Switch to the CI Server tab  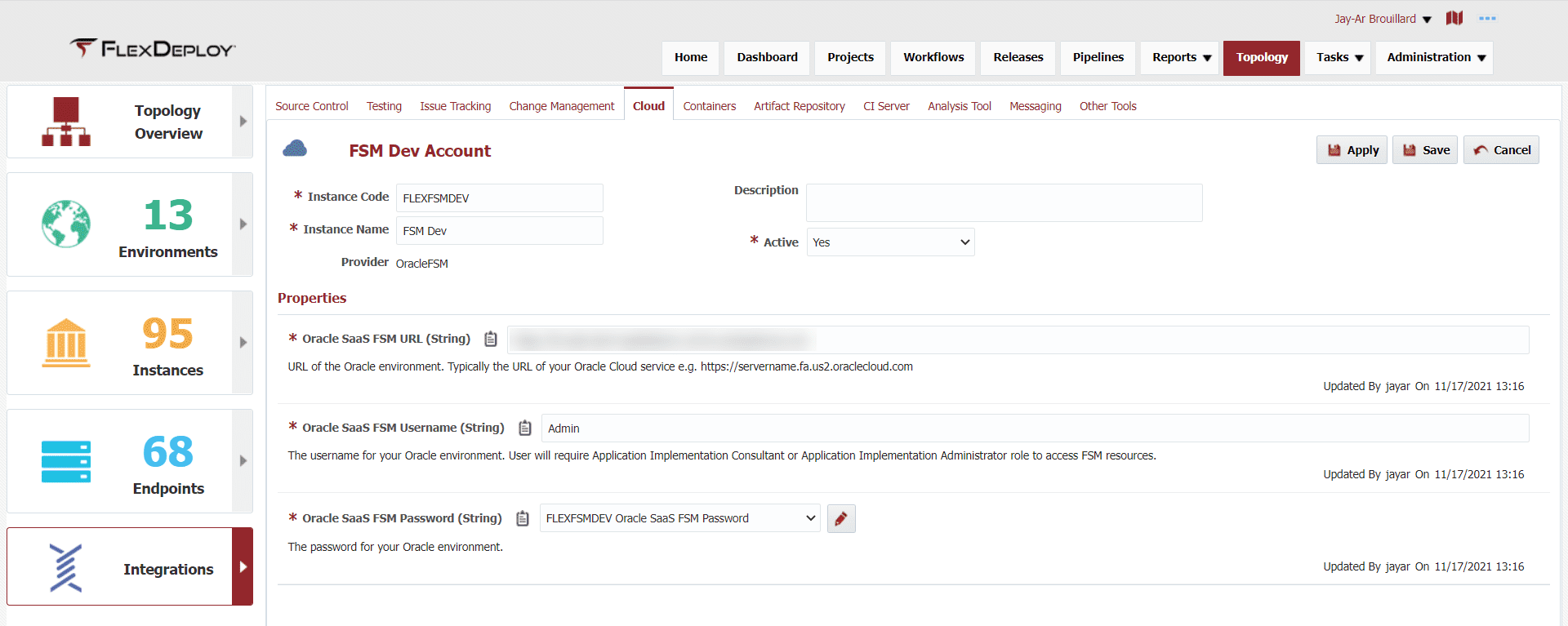[886, 106]
